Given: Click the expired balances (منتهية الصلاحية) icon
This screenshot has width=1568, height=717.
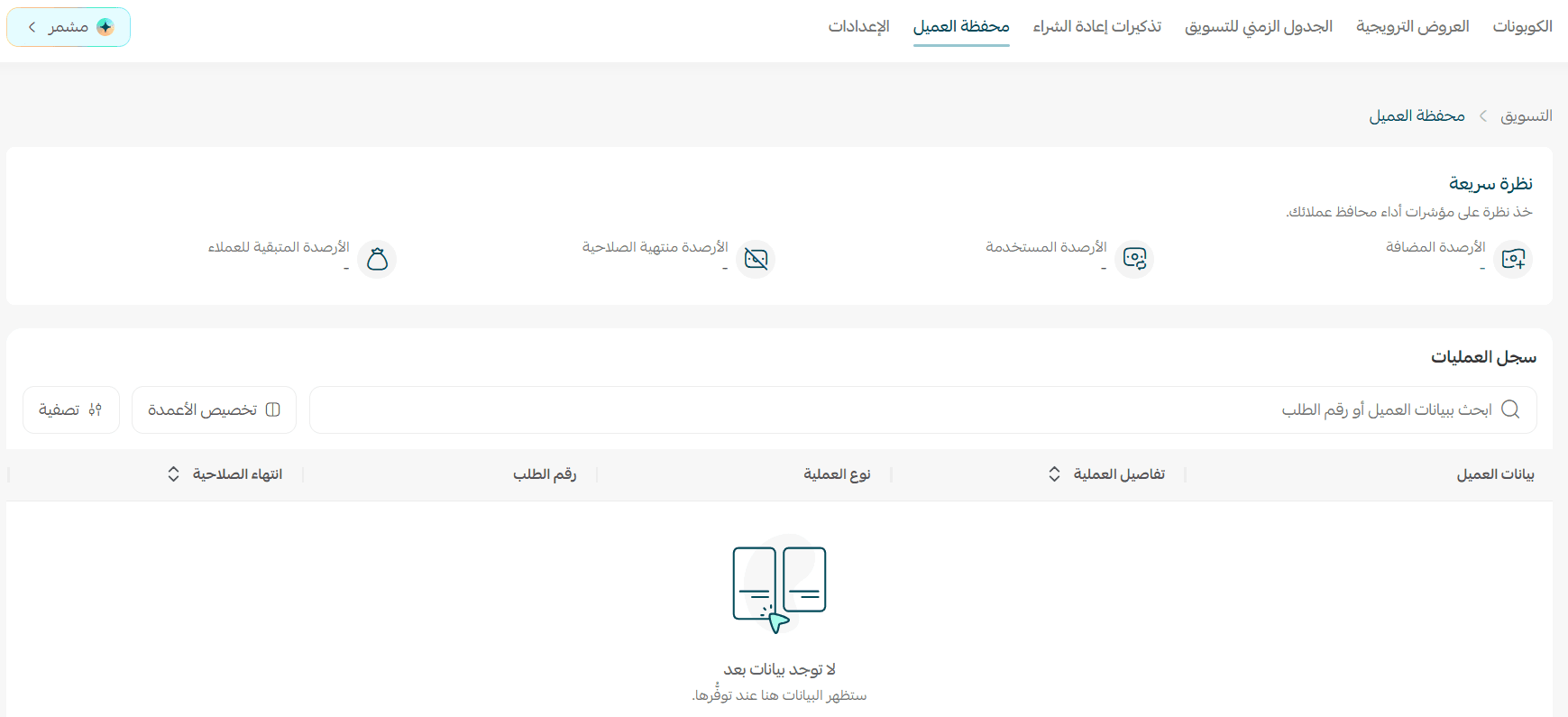Looking at the screenshot, I should 756,260.
